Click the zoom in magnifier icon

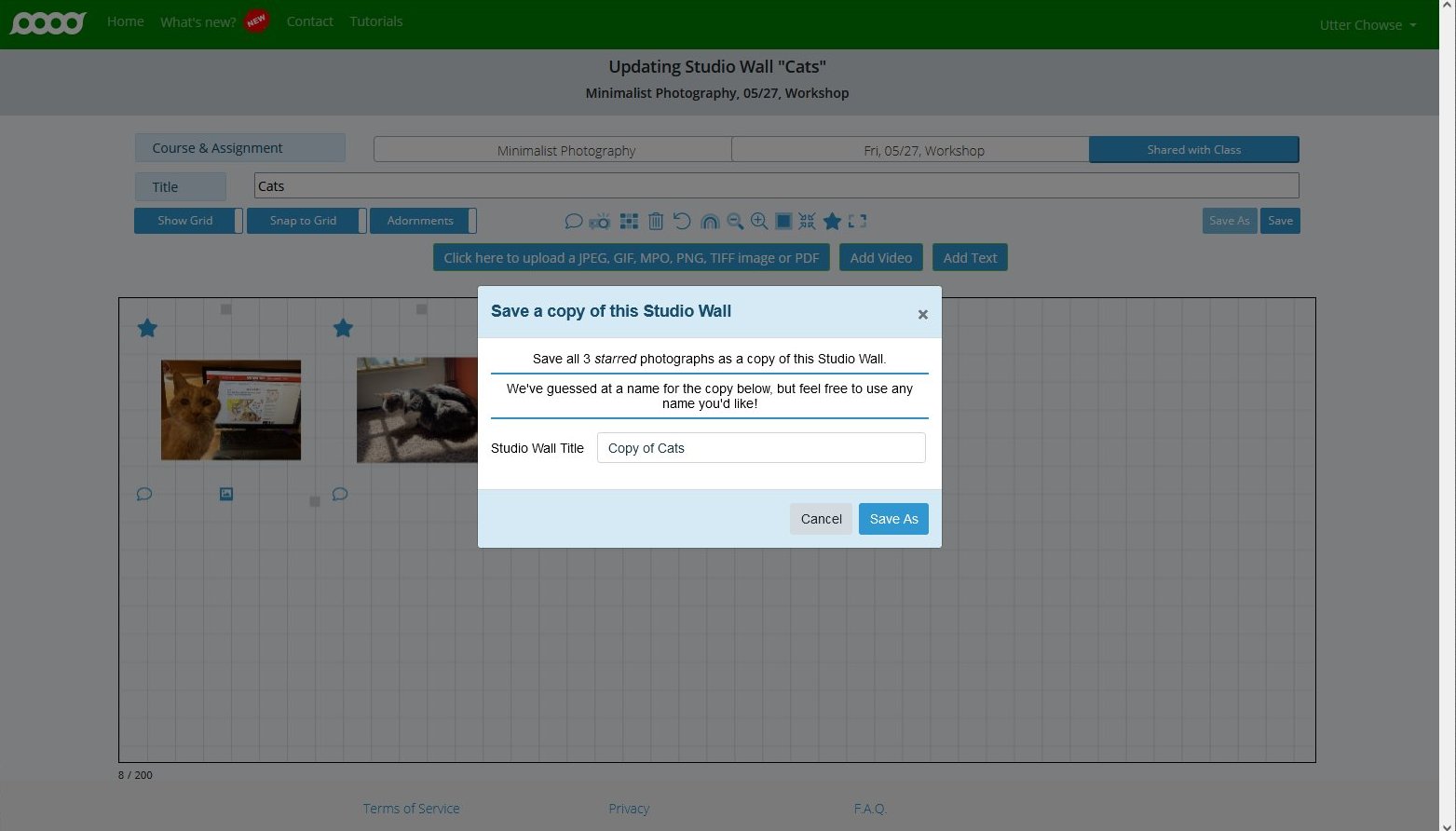tap(759, 221)
